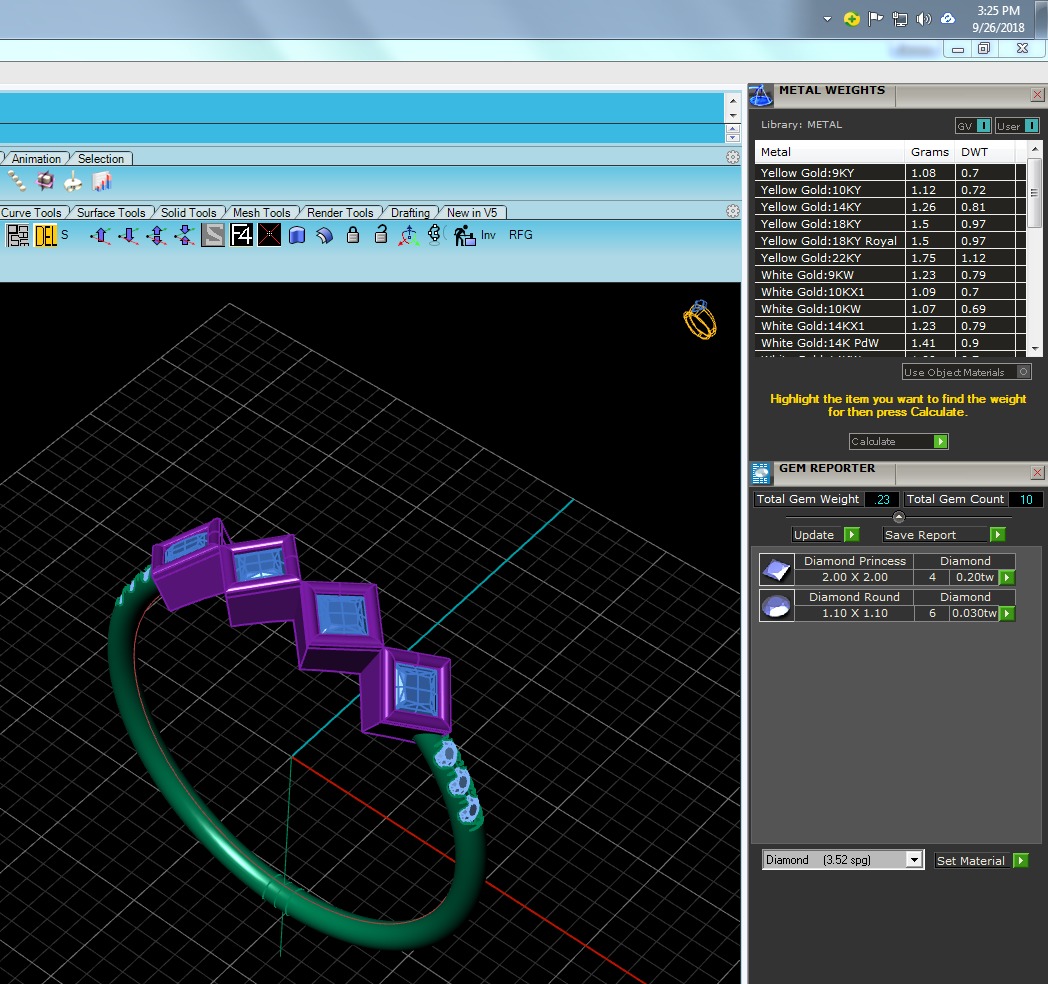Click the turntable stand icon

tap(73, 181)
